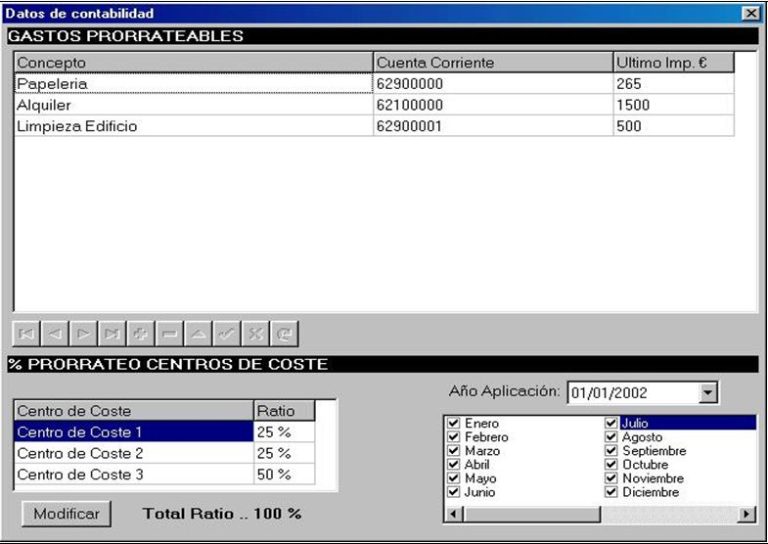Uncheck the Enero month checkbox

click(454, 424)
